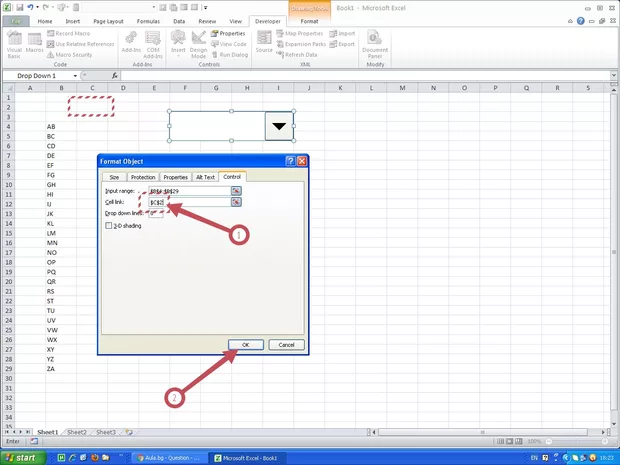Switch to Home ribbon tab
This screenshot has width=620, height=465.
click(45, 21)
